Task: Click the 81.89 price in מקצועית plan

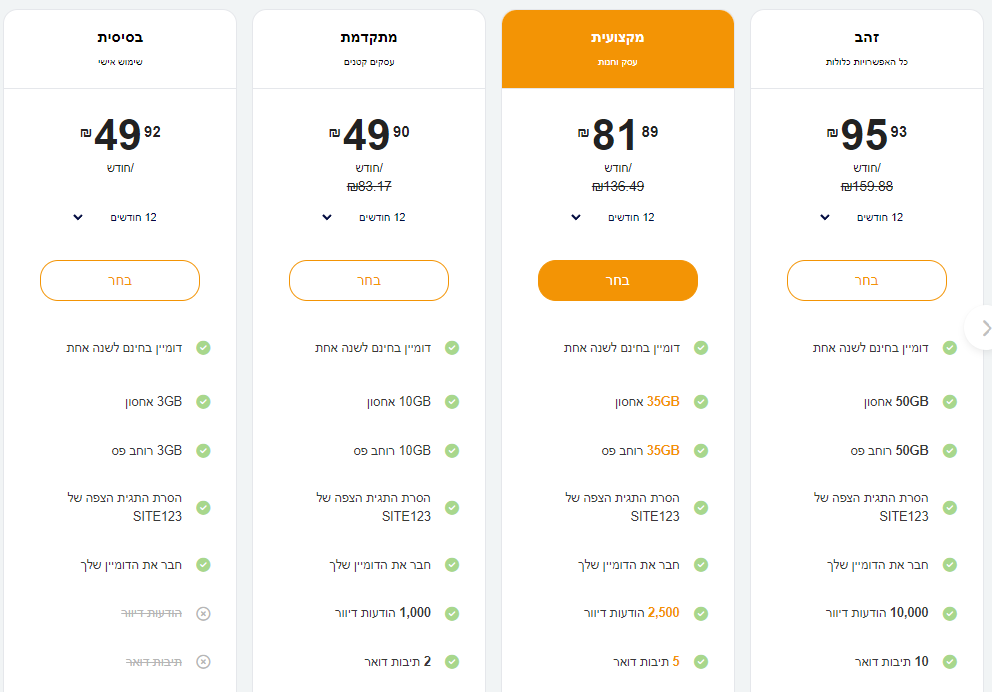Action: pyautogui.click(x=618, y=136)
